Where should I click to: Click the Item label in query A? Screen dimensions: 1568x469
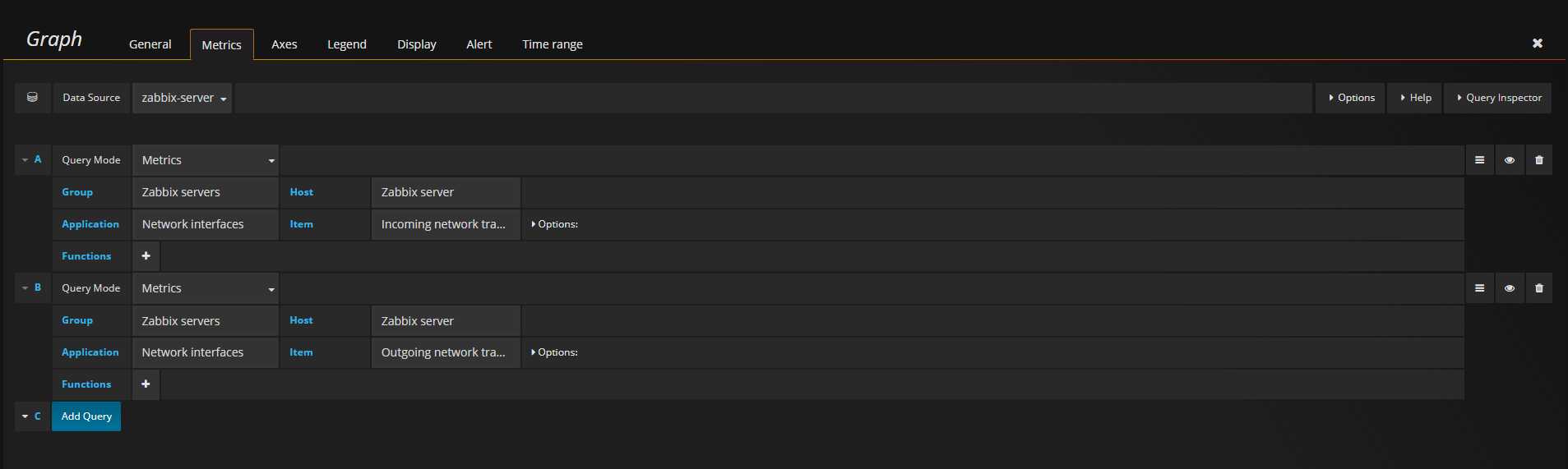coord(301,224)
